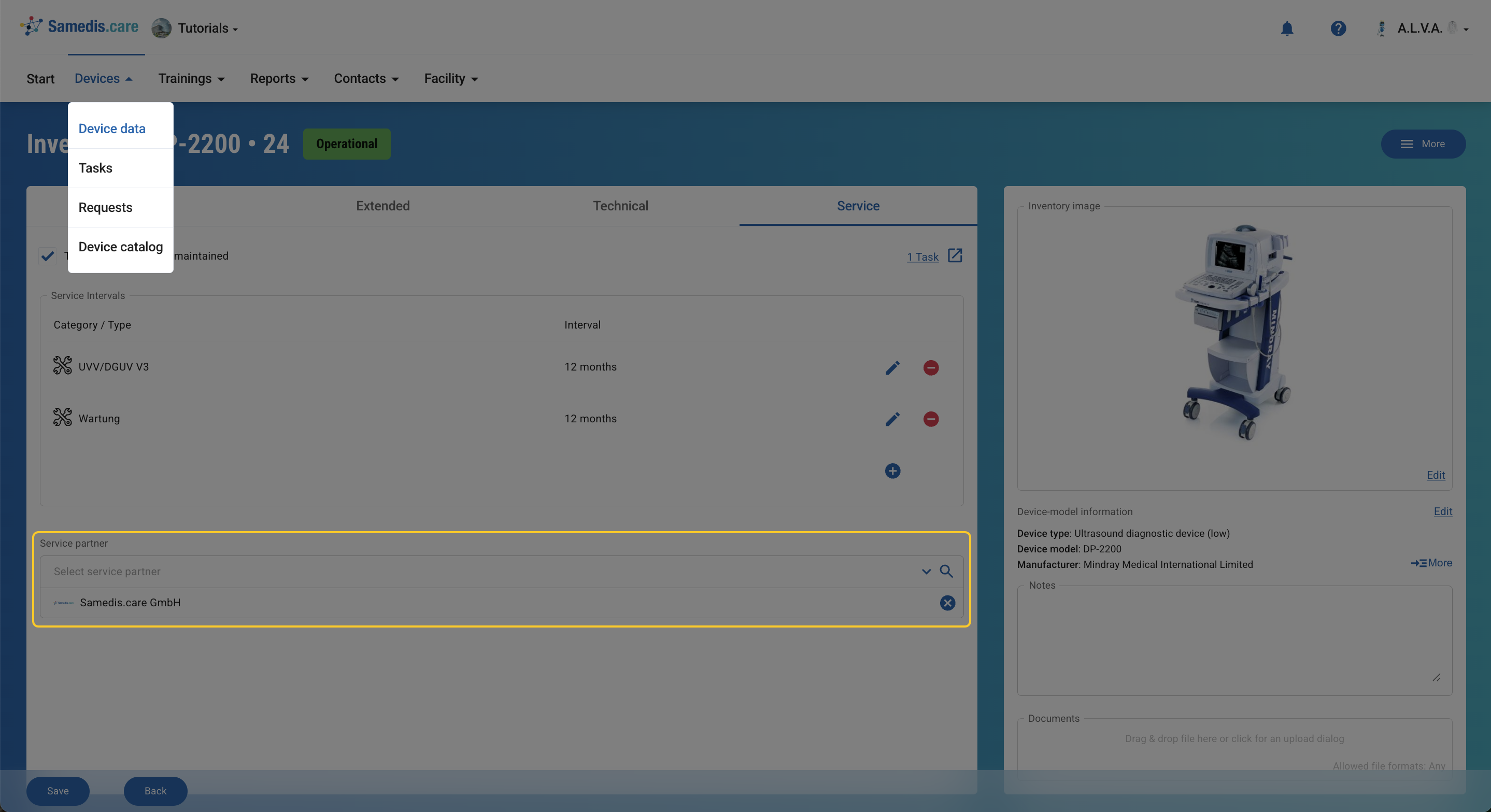1491x812 pixels.
Task: Switch to the Technical tab
Action: [x=620, y=206]
